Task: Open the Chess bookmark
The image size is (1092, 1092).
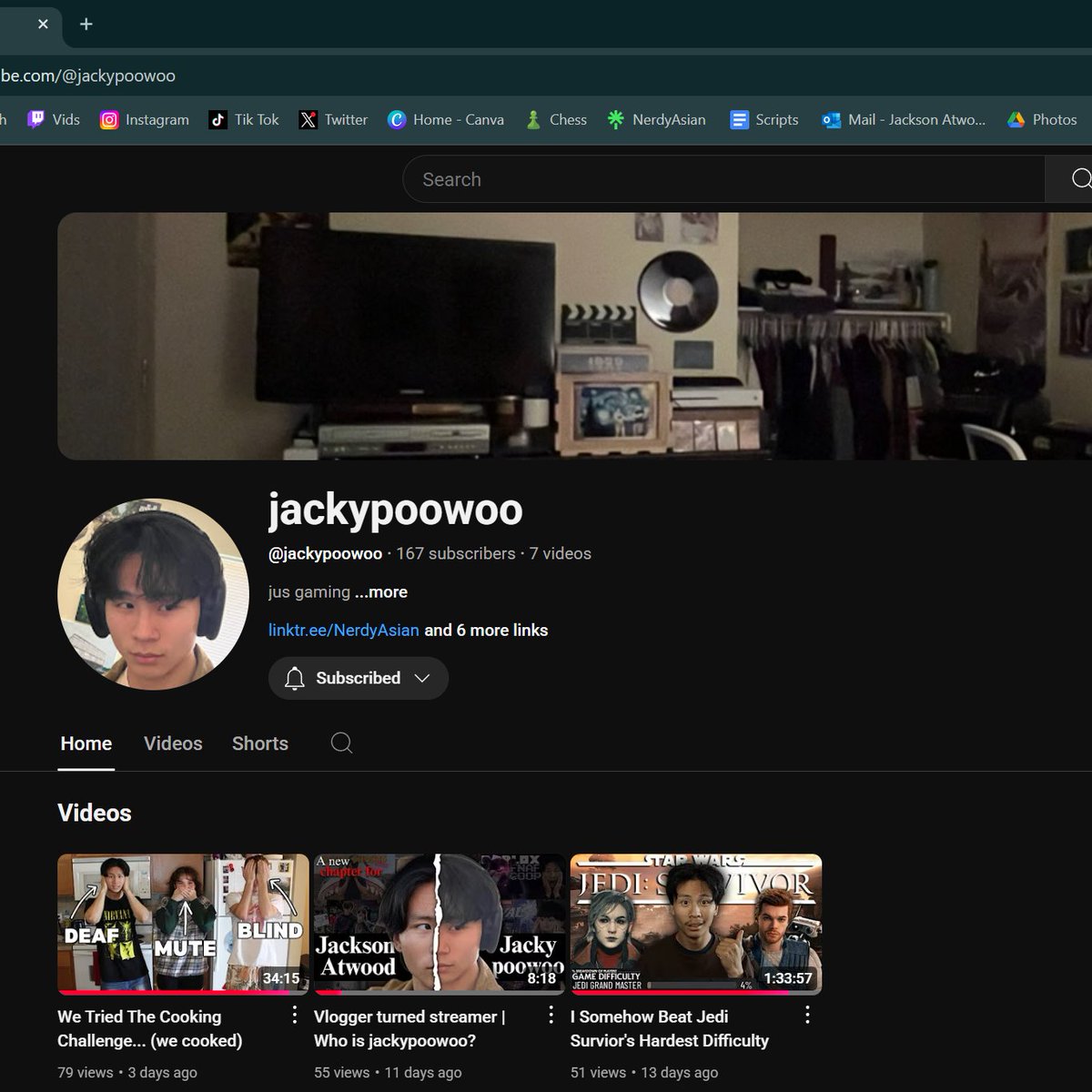Action: [x=556, y=119]
